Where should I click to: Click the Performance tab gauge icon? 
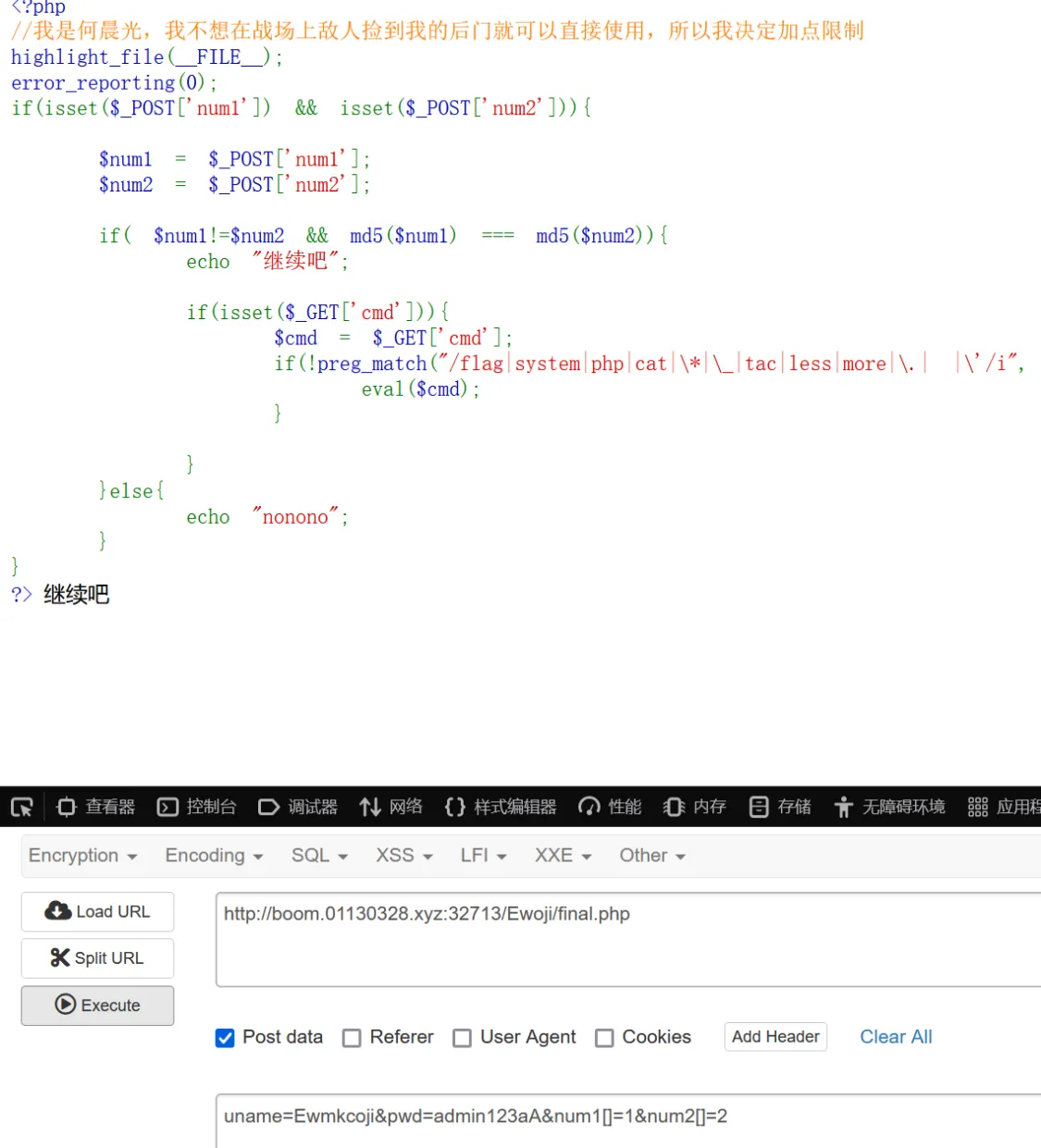click(589, 807)
